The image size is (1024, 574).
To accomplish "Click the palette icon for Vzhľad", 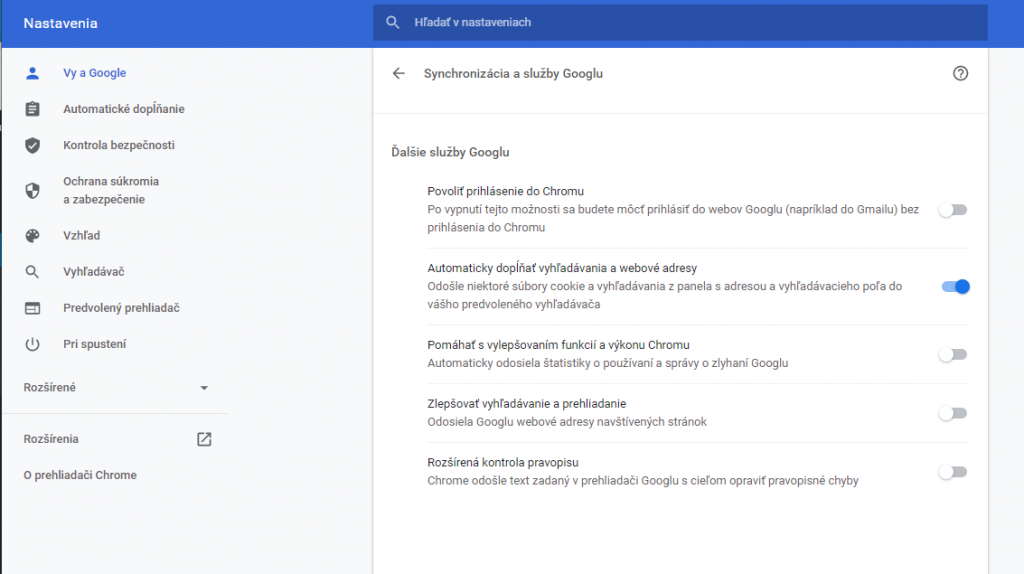I will (32, 236).
